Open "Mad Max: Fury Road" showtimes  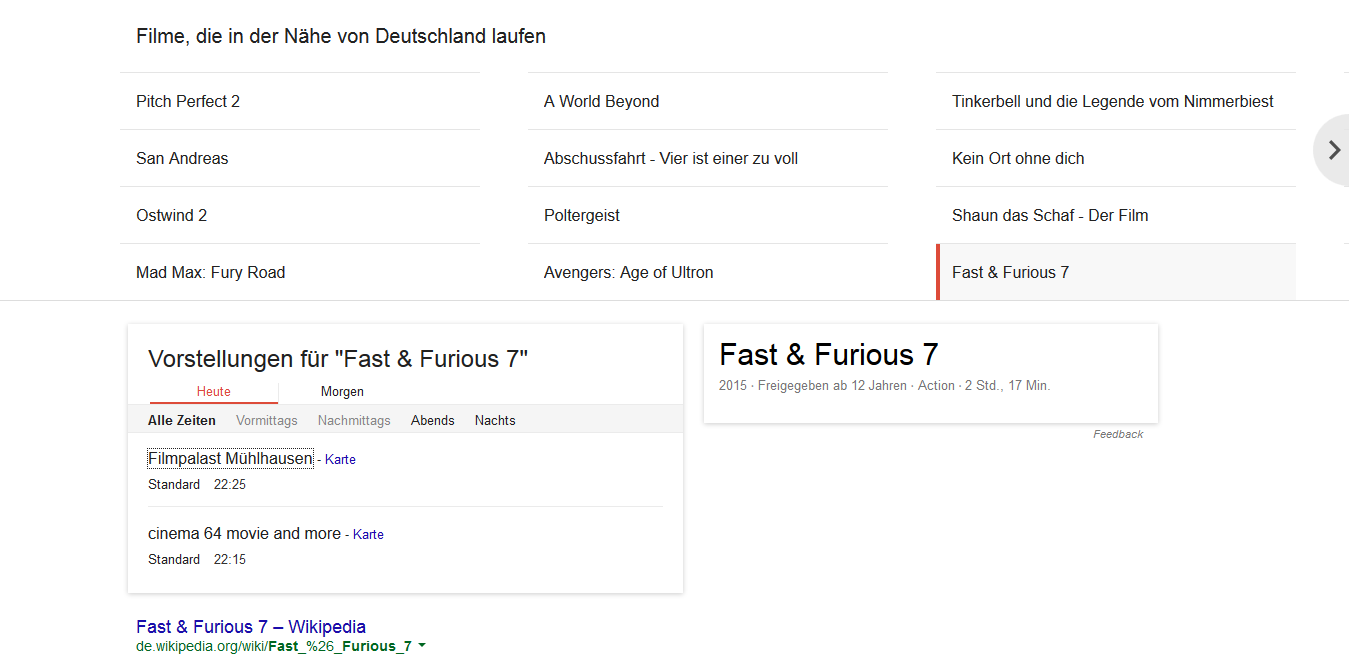click(x=210, y=272)
